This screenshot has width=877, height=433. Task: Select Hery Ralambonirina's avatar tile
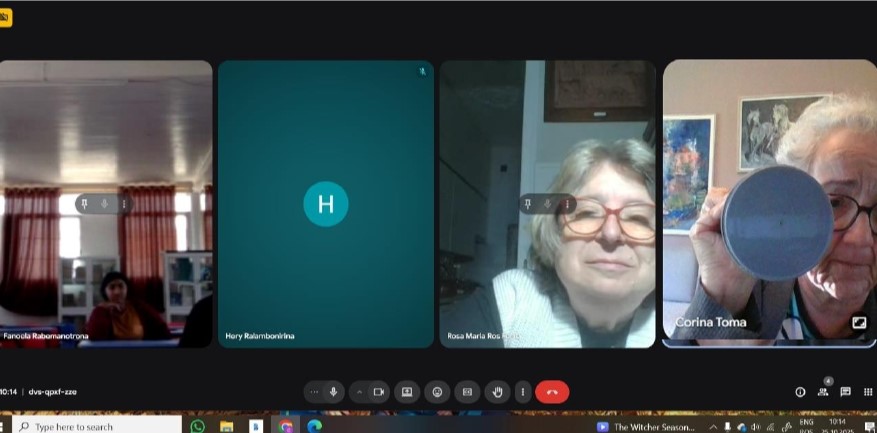(x=326, y=204)
